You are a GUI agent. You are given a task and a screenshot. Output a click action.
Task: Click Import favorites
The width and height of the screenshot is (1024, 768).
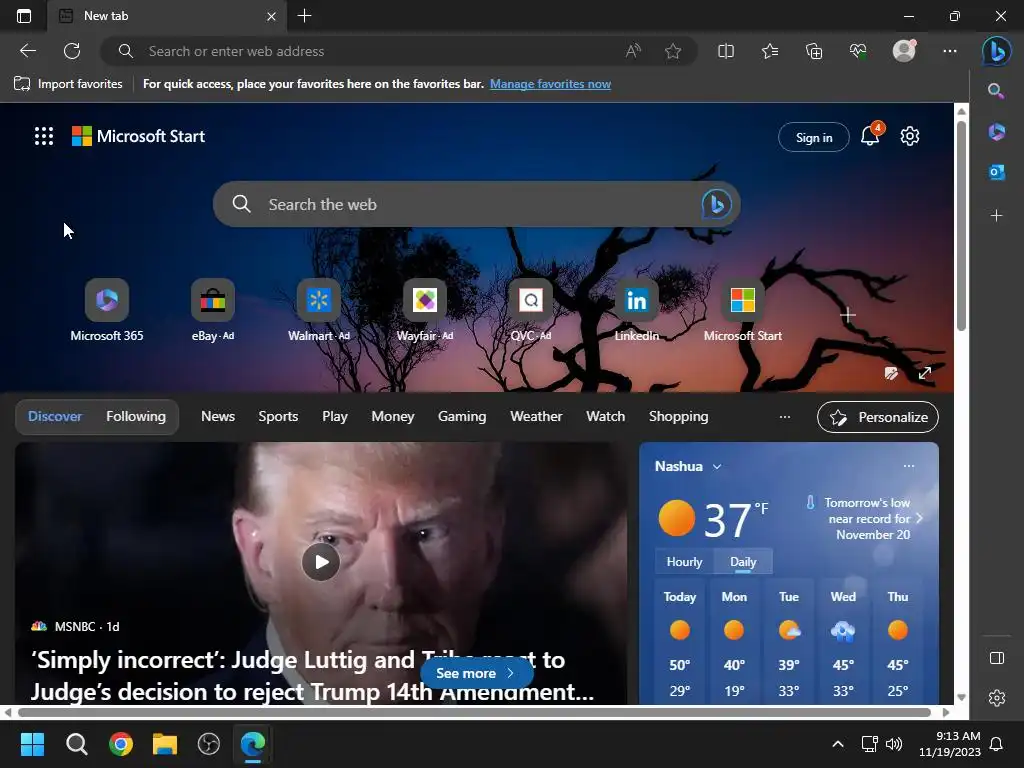pyautogui.click(x=68, y=84)
